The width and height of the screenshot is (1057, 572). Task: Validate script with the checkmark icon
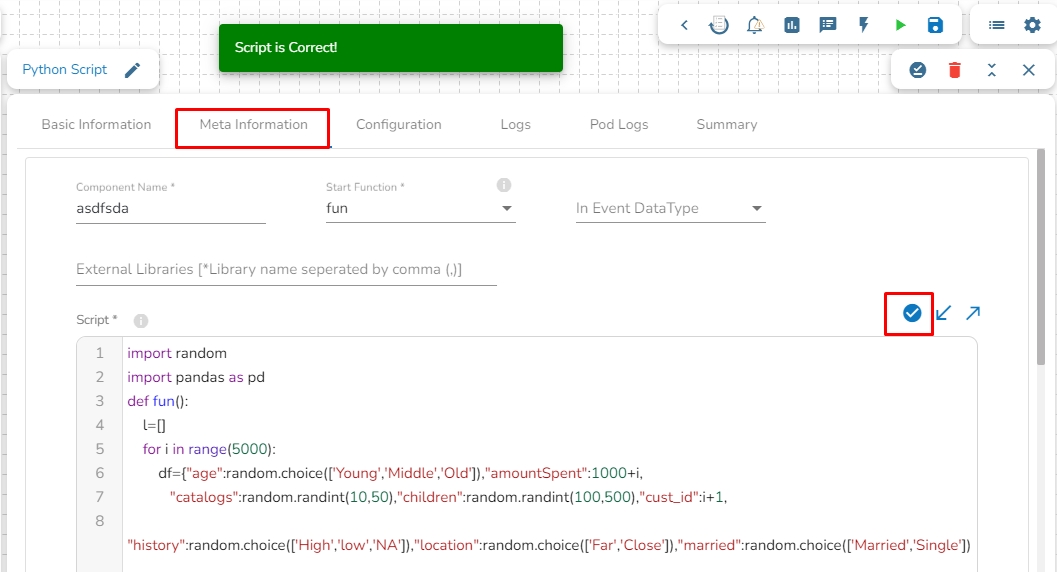tap(911, 313)
